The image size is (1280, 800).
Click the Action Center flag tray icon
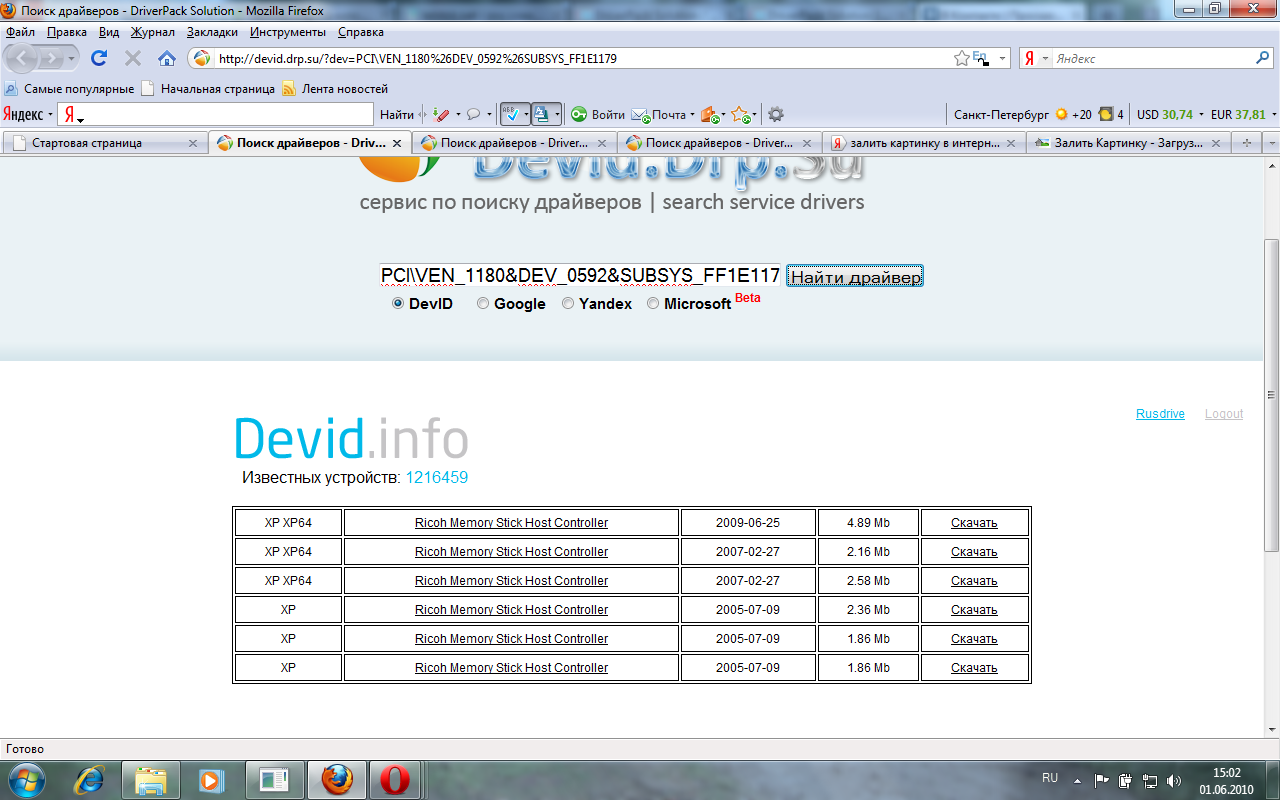[1101, 780]
